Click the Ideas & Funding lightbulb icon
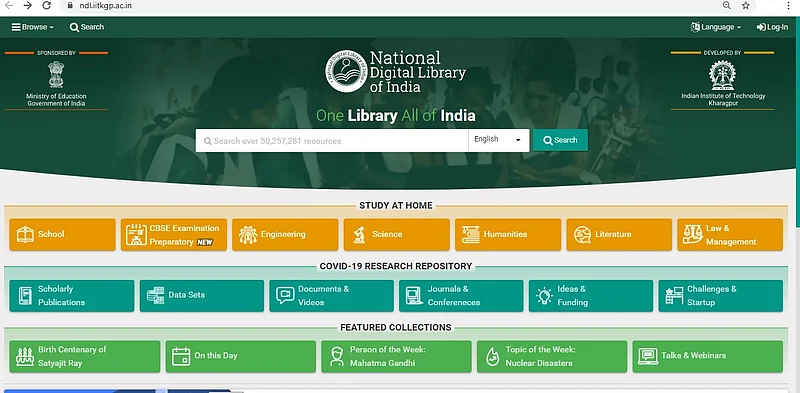The width and height of the screenshot is (800, 393). [x=544, y=296]
